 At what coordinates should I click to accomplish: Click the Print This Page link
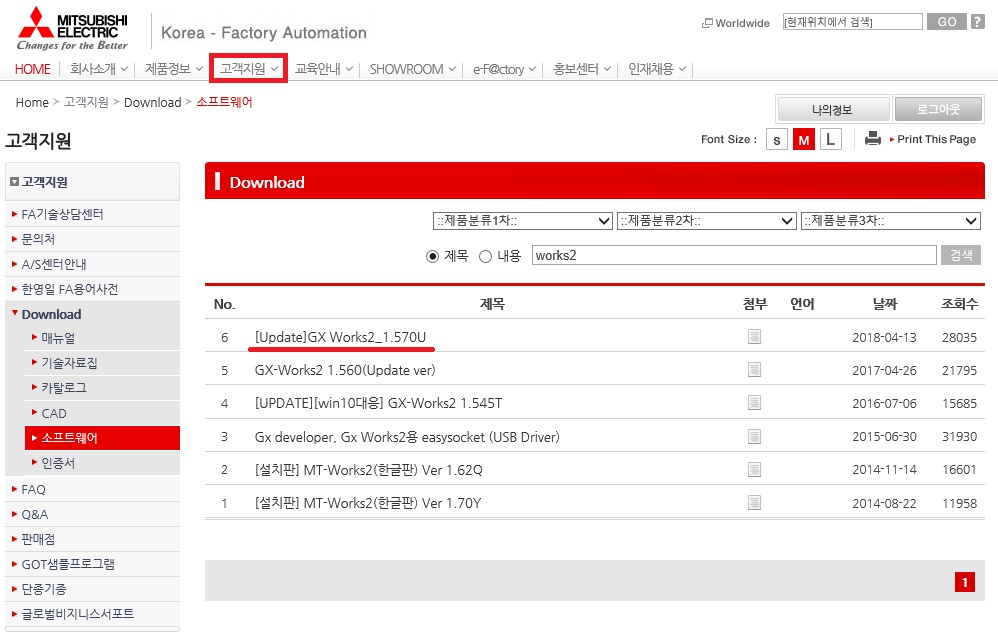point(936,139)
